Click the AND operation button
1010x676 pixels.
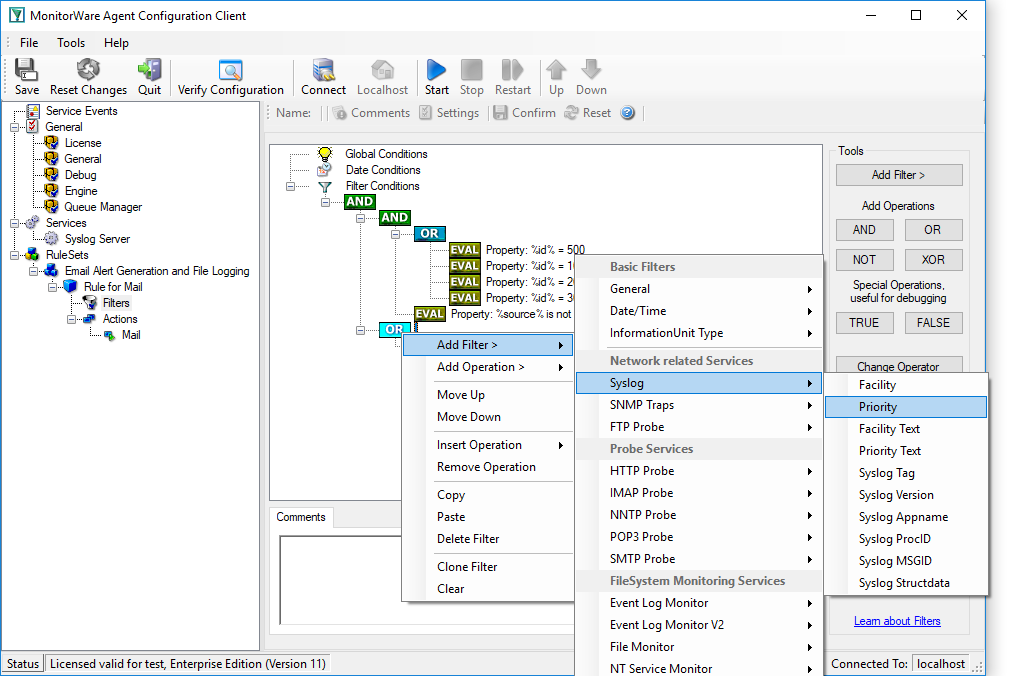click(864, 229)
